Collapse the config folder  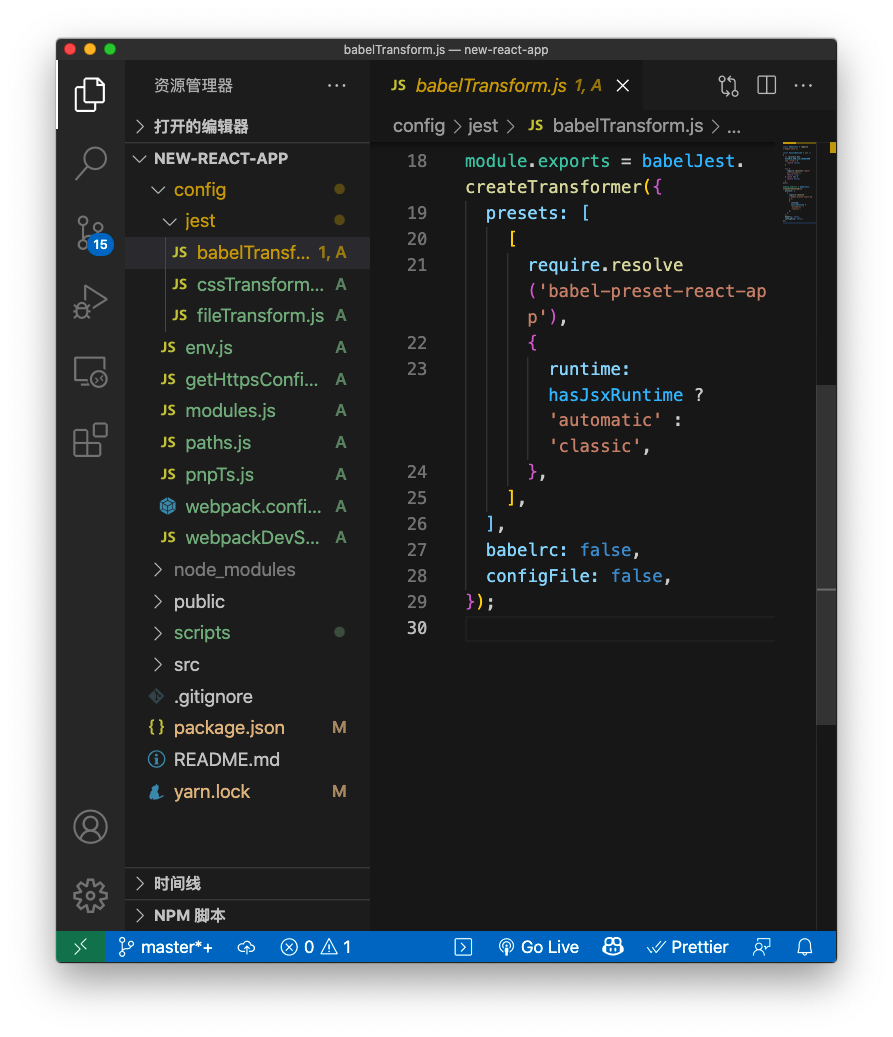[199, 190]
